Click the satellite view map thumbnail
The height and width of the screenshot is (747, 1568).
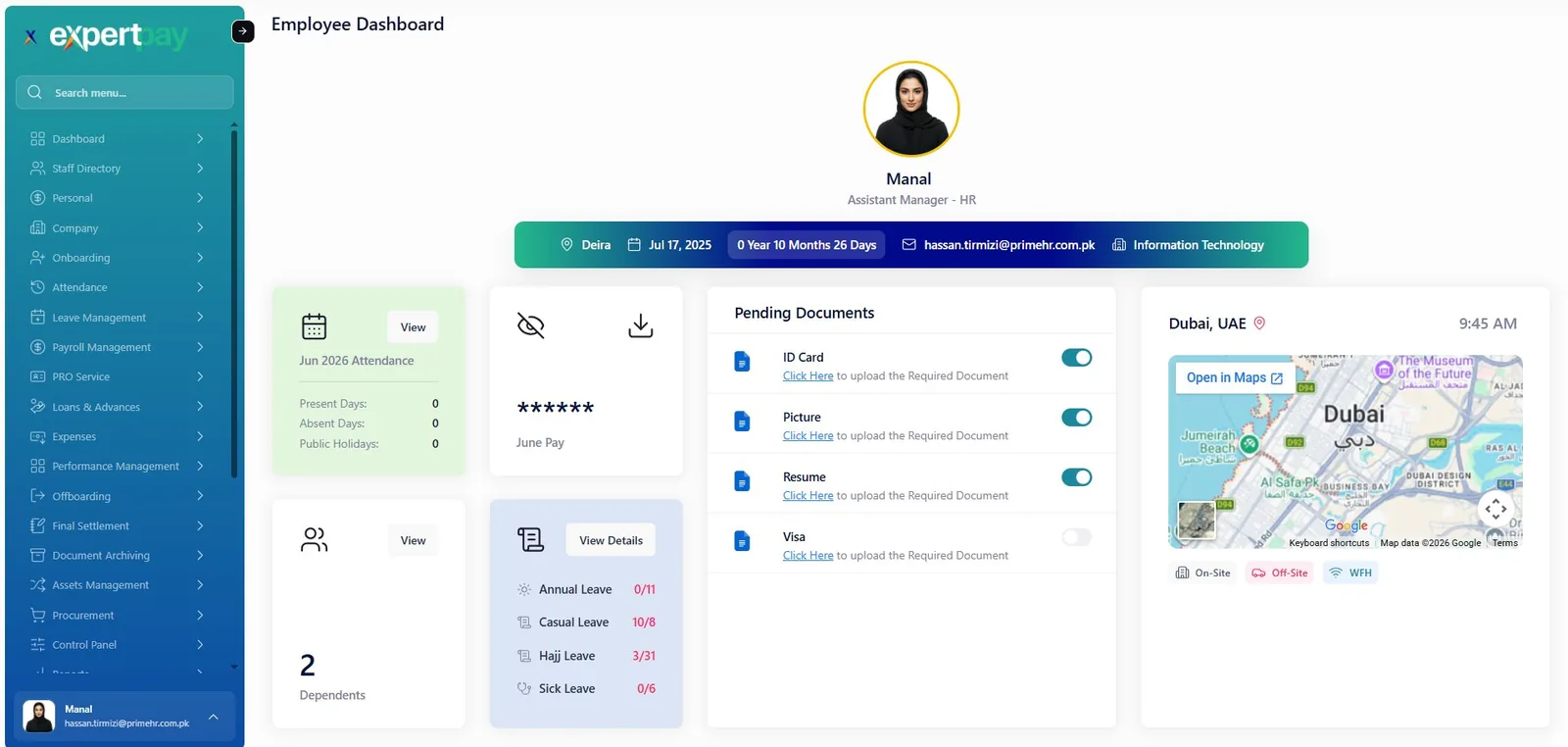1196,520
